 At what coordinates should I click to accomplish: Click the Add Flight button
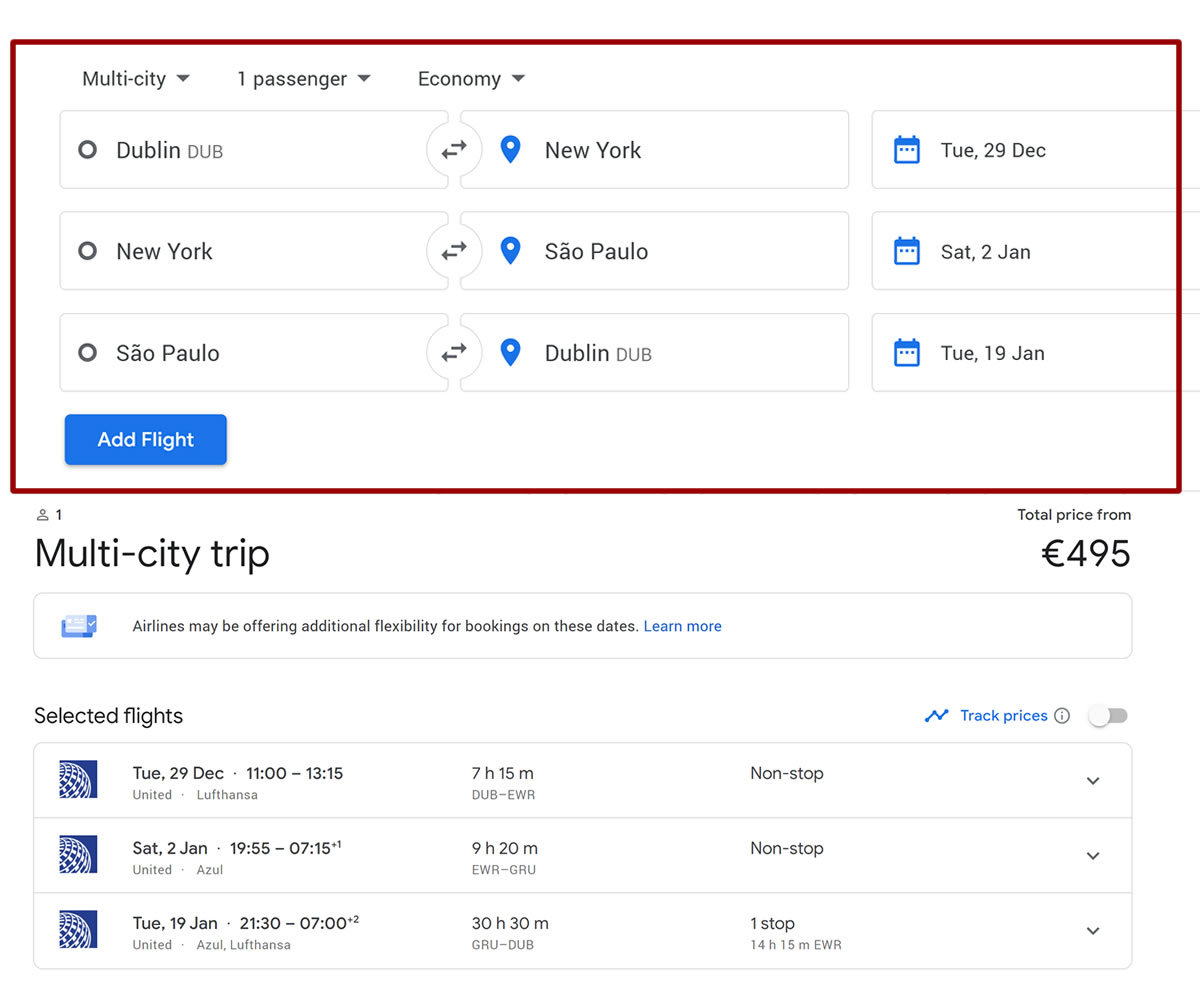point(146,440)
